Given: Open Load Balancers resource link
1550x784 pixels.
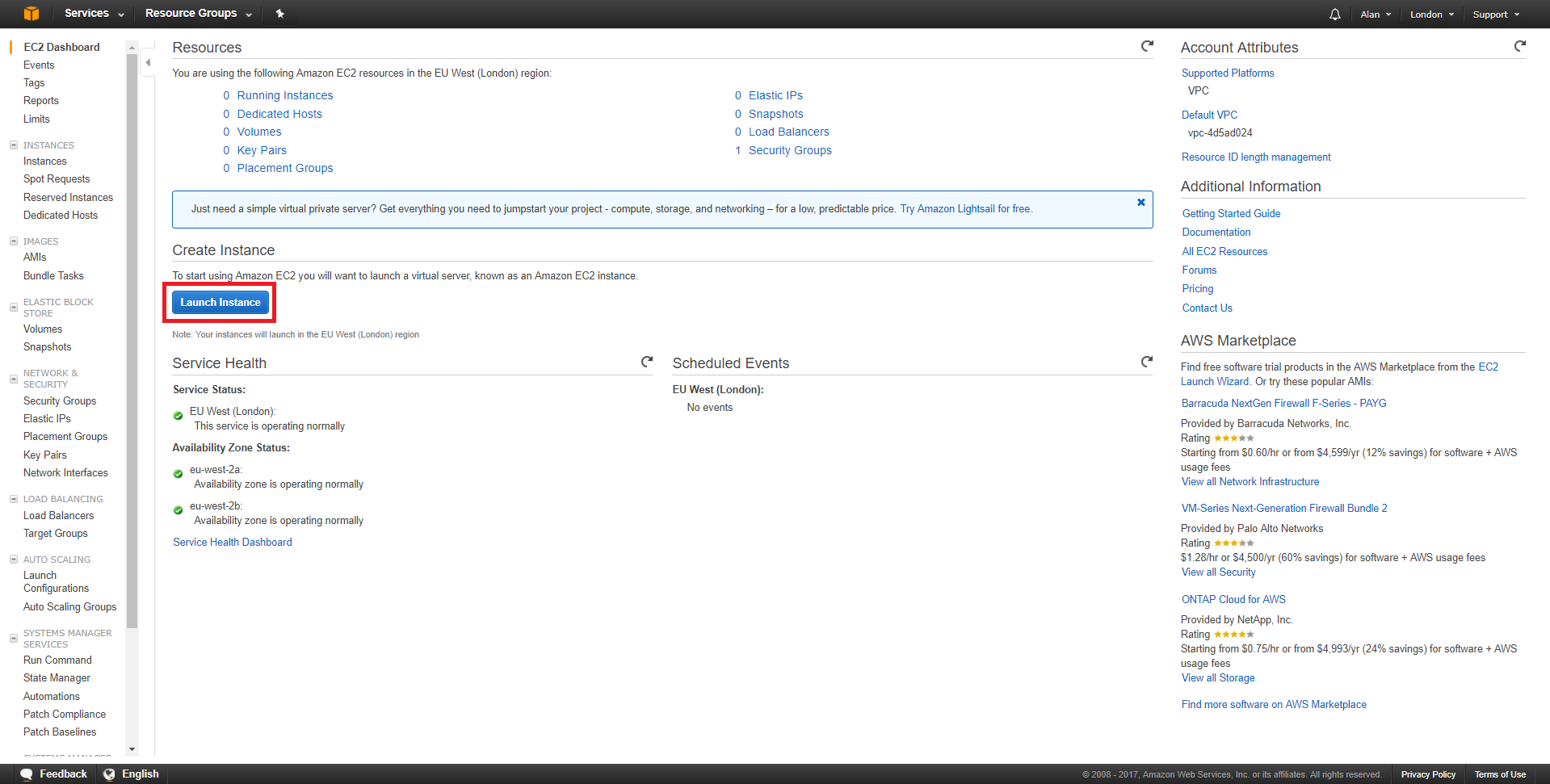Looking at the screenshot, I should tap(789, 132).
